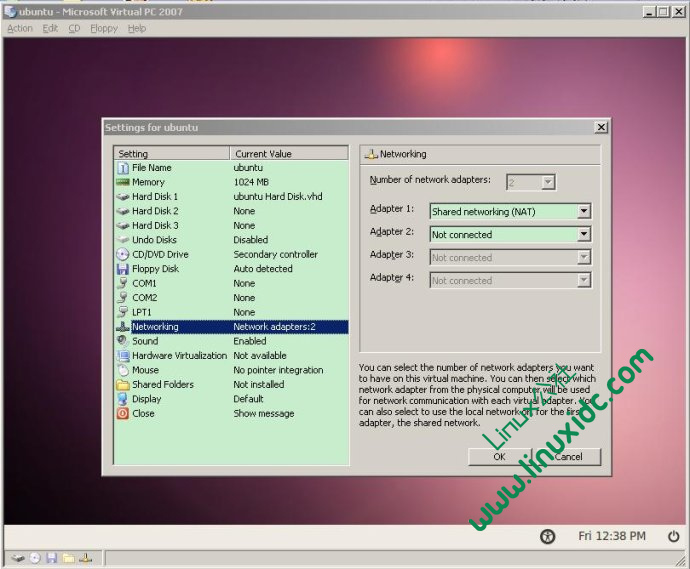Click the LPT1 port icon
This screenshot has height=569, width=690.
pyautogui.click(x=123, y=312)
